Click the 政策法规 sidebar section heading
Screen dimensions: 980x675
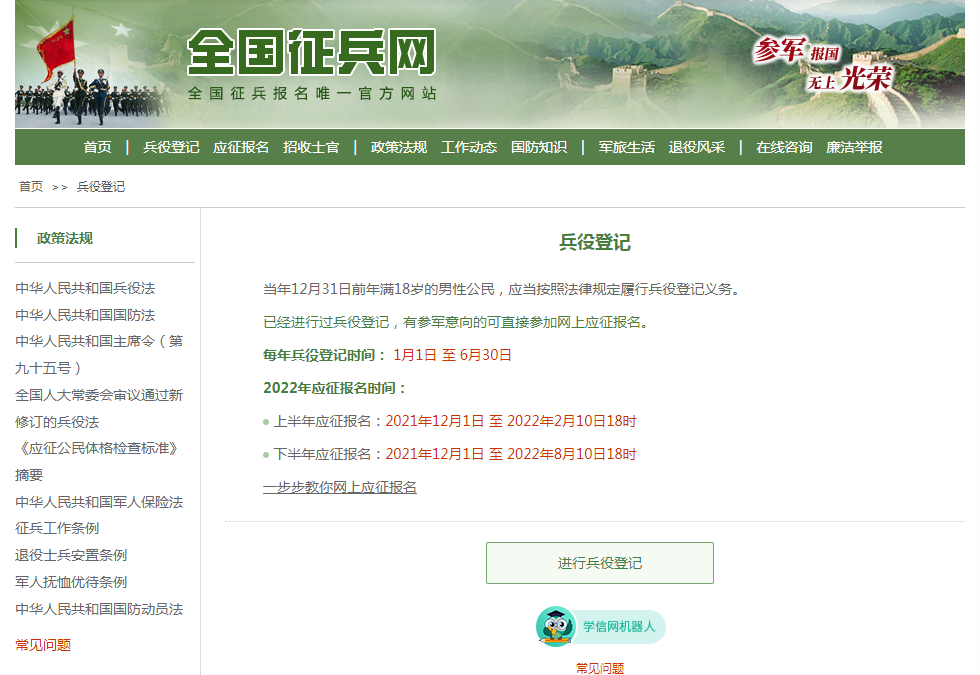click(64, 238)
